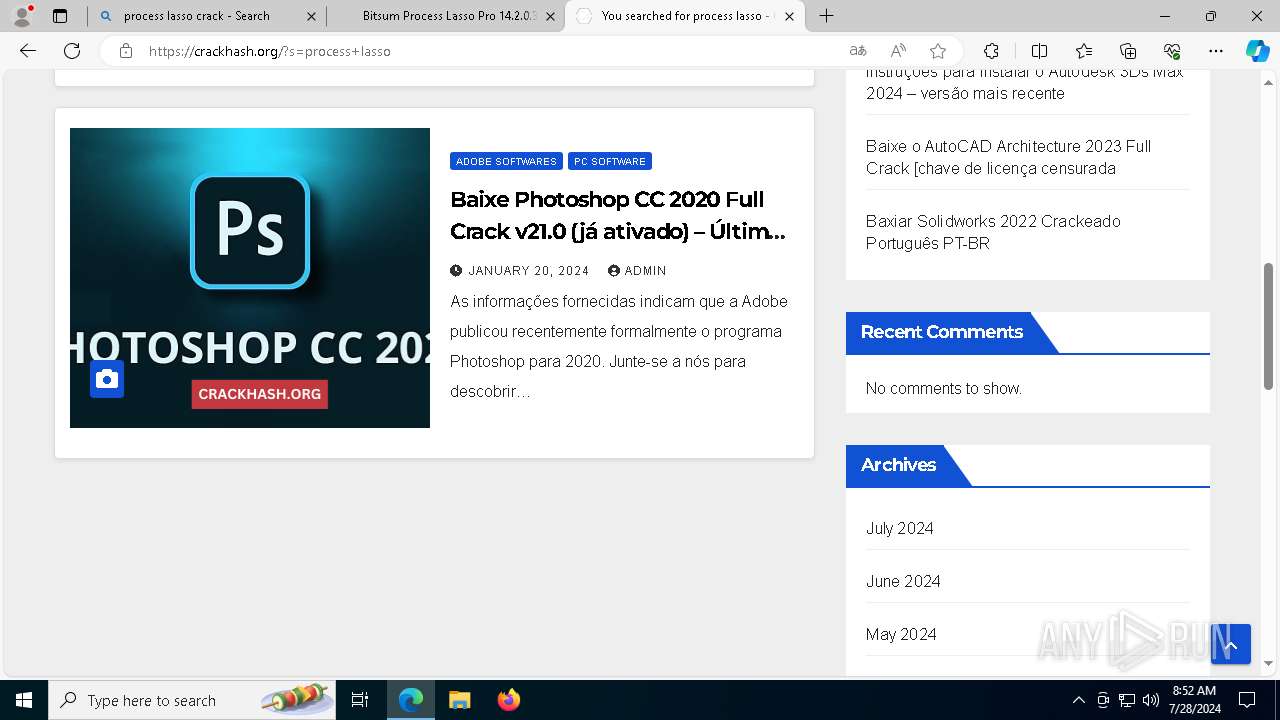Click the address bar URL field
The height and width of the screenshot is (720, 1280).
(x=490, y=51)
